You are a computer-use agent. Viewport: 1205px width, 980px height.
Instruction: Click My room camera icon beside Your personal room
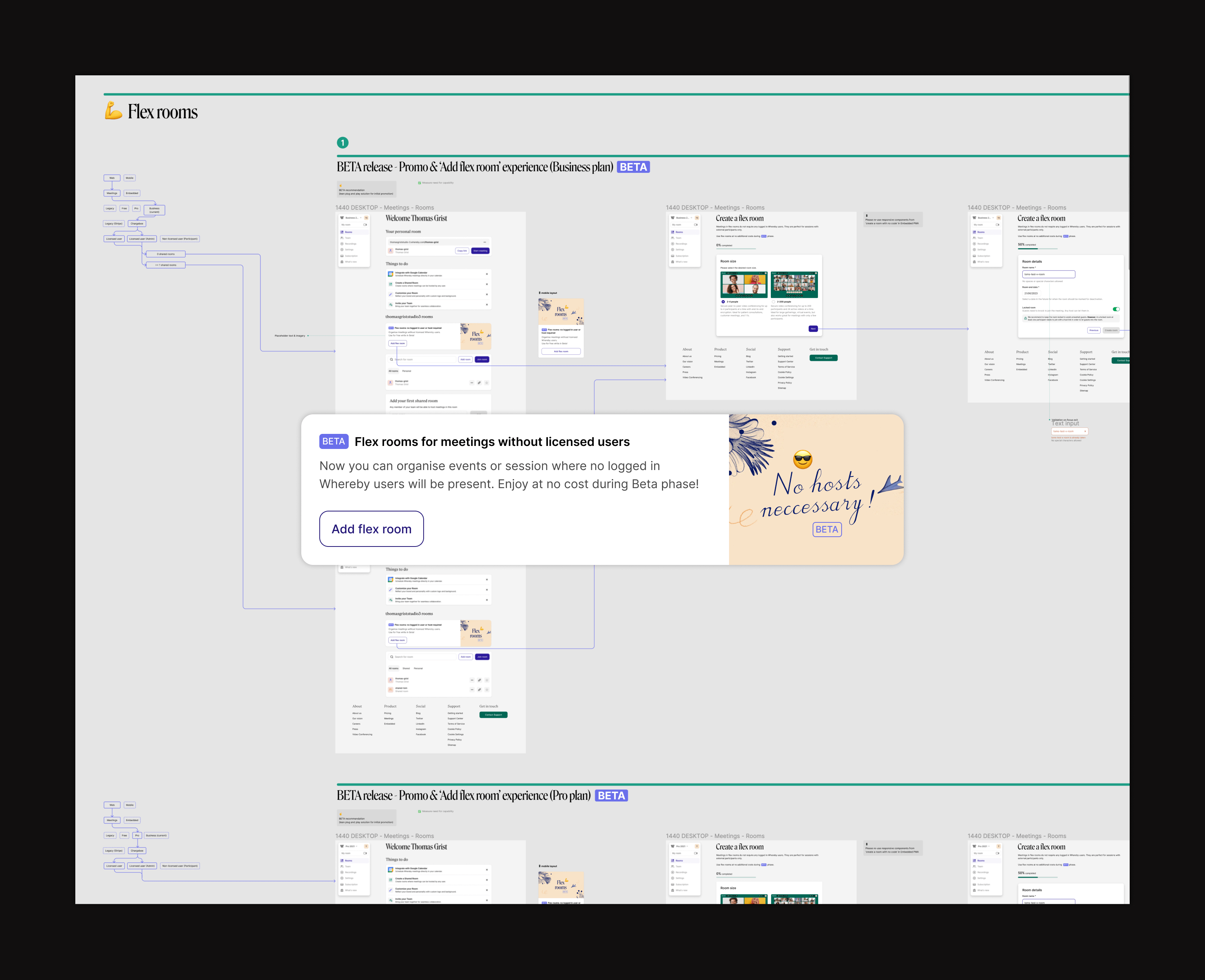point(365,225)
